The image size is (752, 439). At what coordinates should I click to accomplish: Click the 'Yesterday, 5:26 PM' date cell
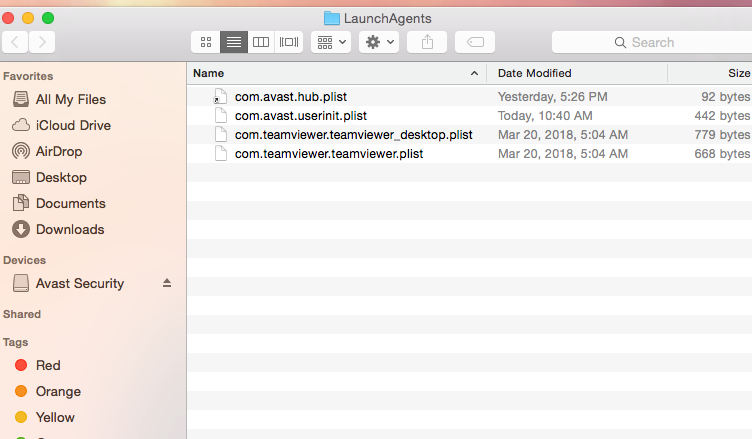pyautogui.click(x=552, y=96)
